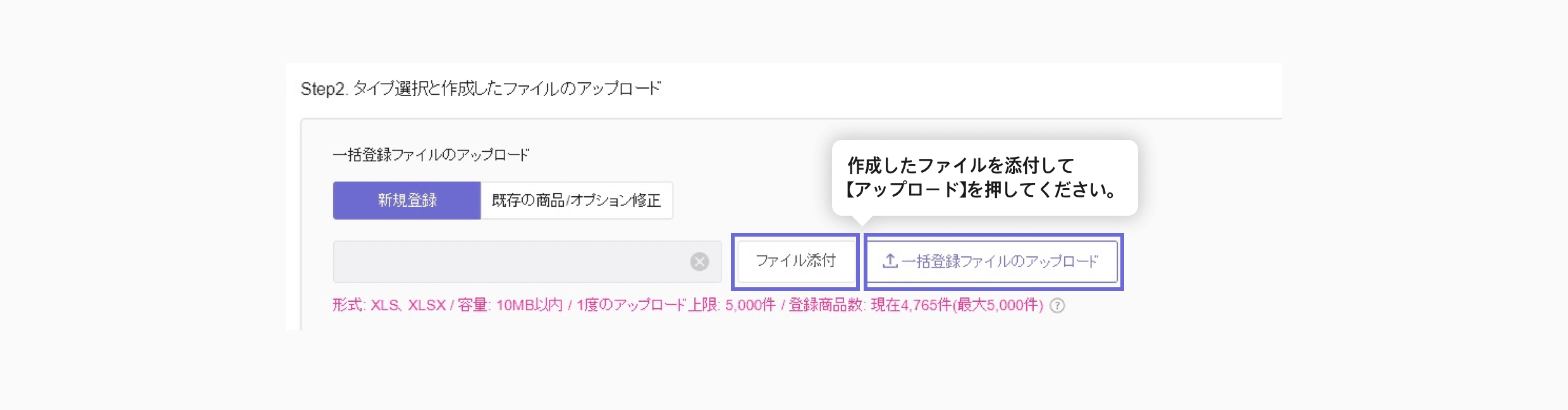Click the 1度のアップロード上限: 5,000件 text
The width and height of the screenshot is (1568, 410).
(676, 305)
